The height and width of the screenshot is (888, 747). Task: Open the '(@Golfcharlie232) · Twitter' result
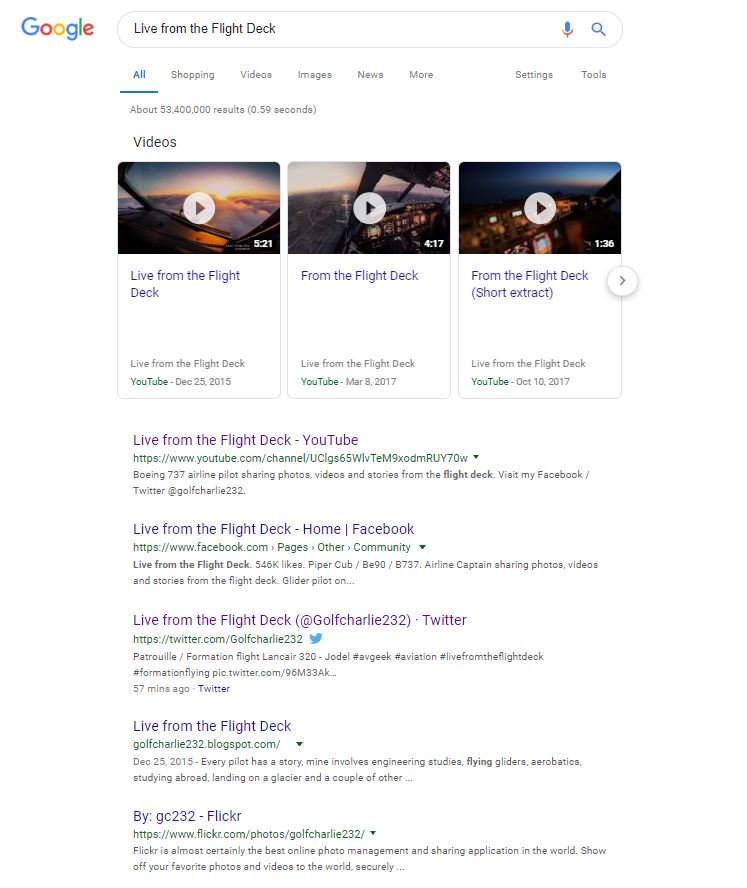(300, 620)
